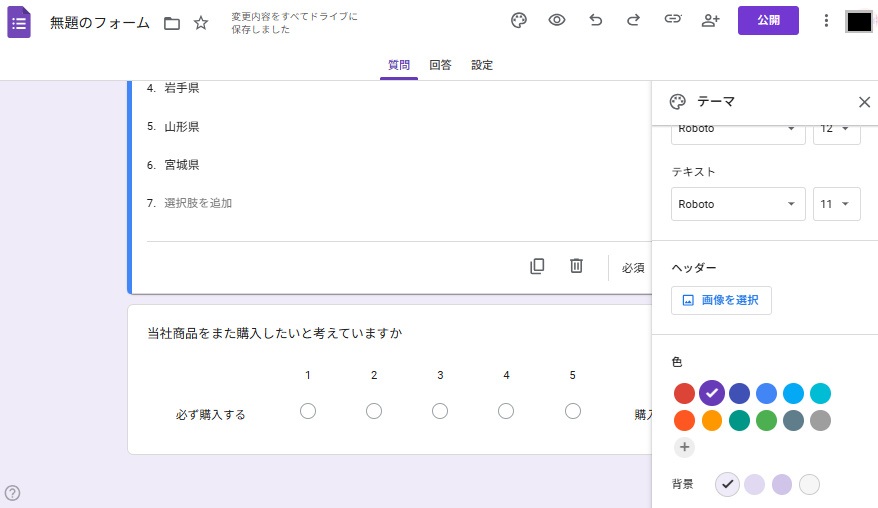
Task: Click the redo arrow icon
Action: pyautogui.click(x=633, y=21)
